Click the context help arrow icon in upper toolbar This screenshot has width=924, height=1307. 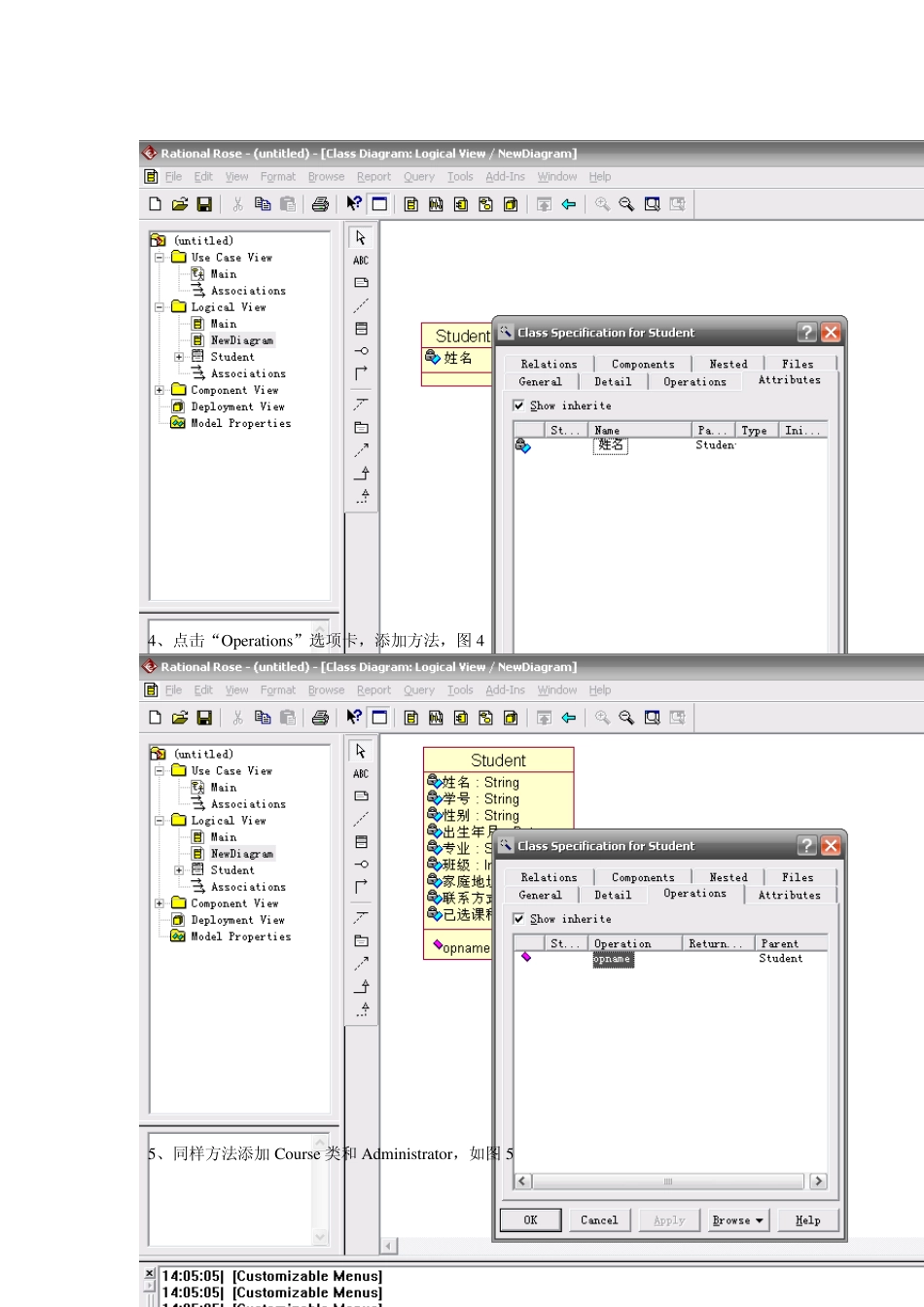[x=354, y=204]
